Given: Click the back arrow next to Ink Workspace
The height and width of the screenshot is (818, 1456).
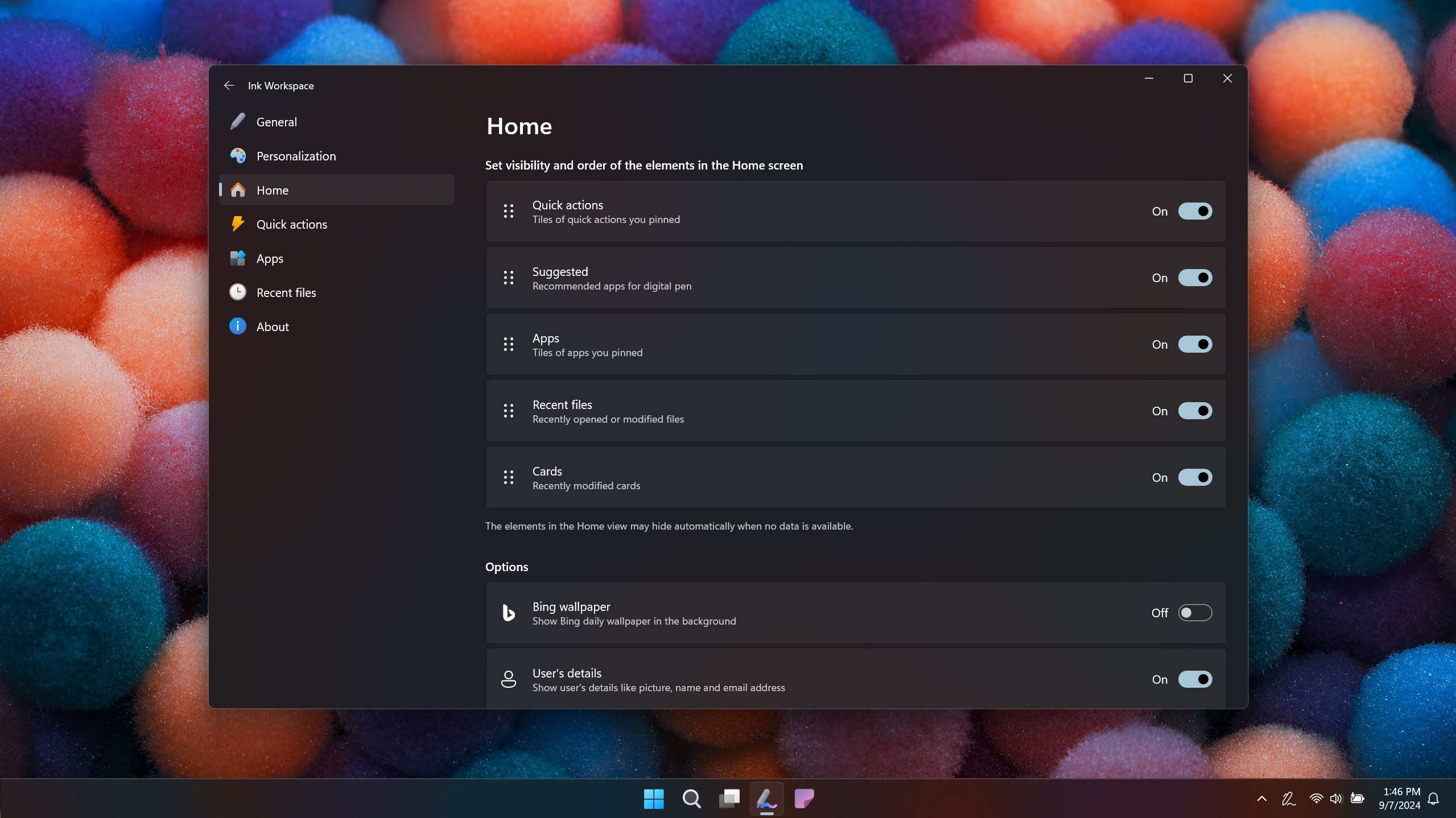Looking at the screenshot, I should 229,85.
